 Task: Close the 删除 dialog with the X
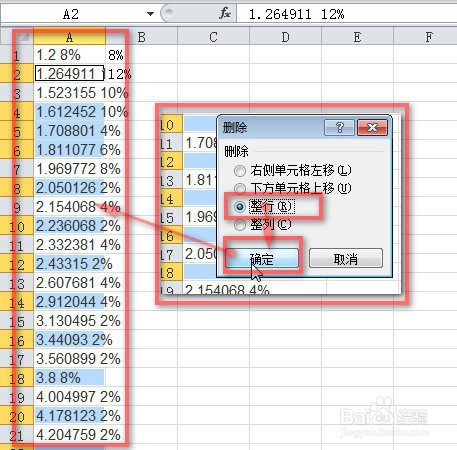(372, 127)
